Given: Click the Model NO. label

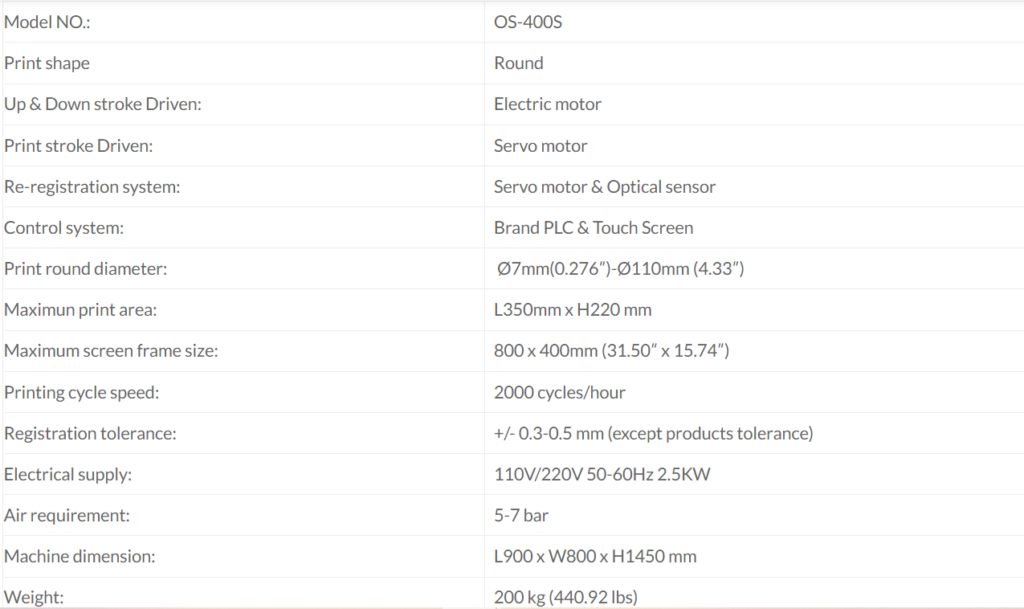Looking at the screenshot, I should (46, 21).
